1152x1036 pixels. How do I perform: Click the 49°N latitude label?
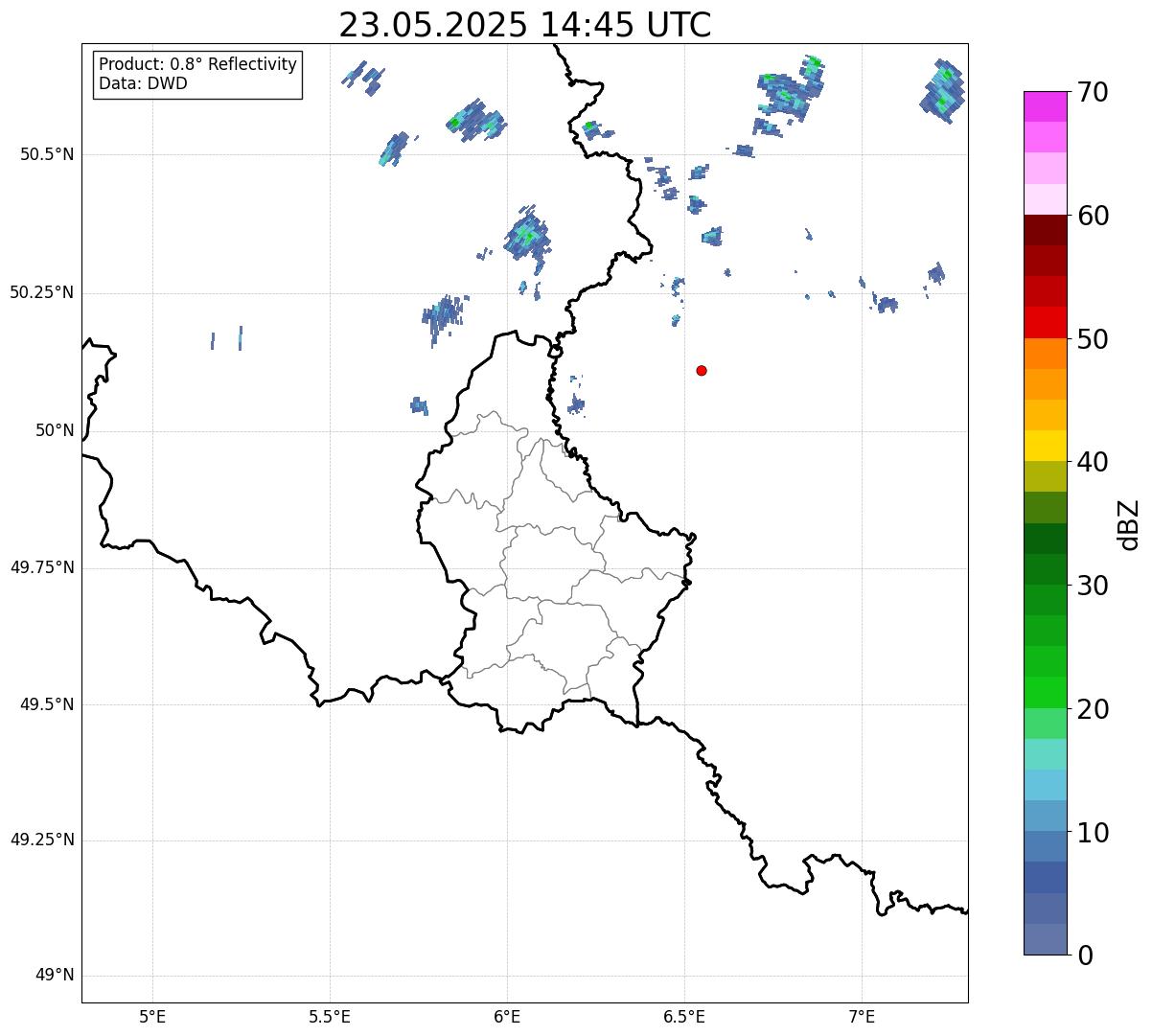click(x=55, y=976)
